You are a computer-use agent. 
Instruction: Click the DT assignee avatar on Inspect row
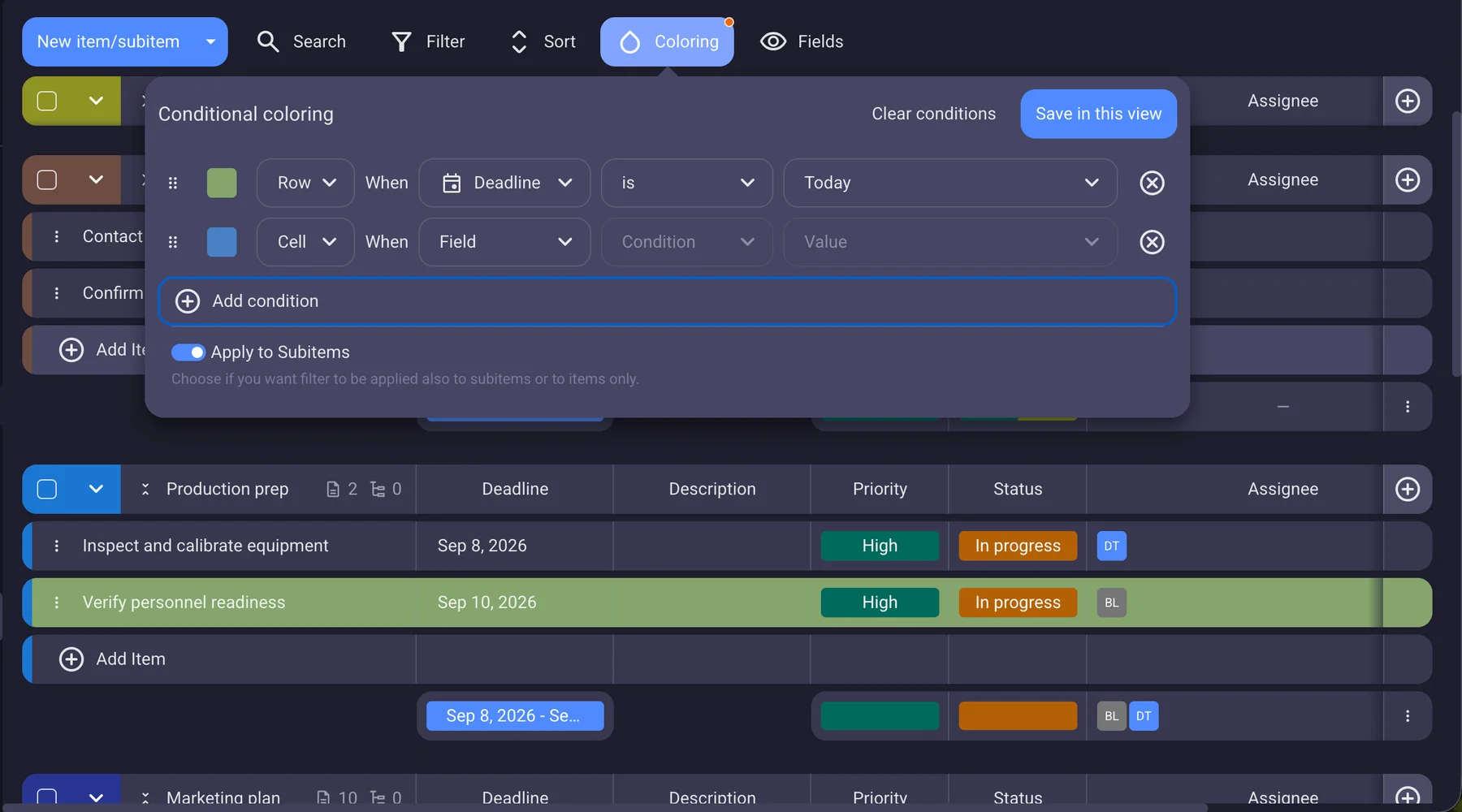(1111, 546)
